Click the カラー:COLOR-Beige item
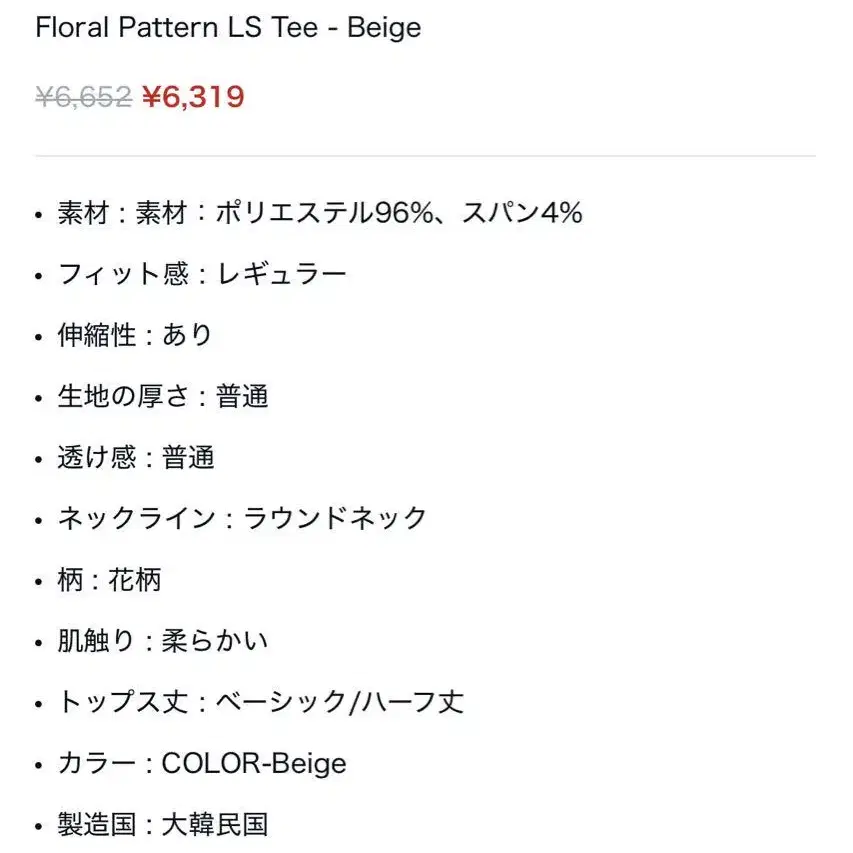 pos(202,763)
